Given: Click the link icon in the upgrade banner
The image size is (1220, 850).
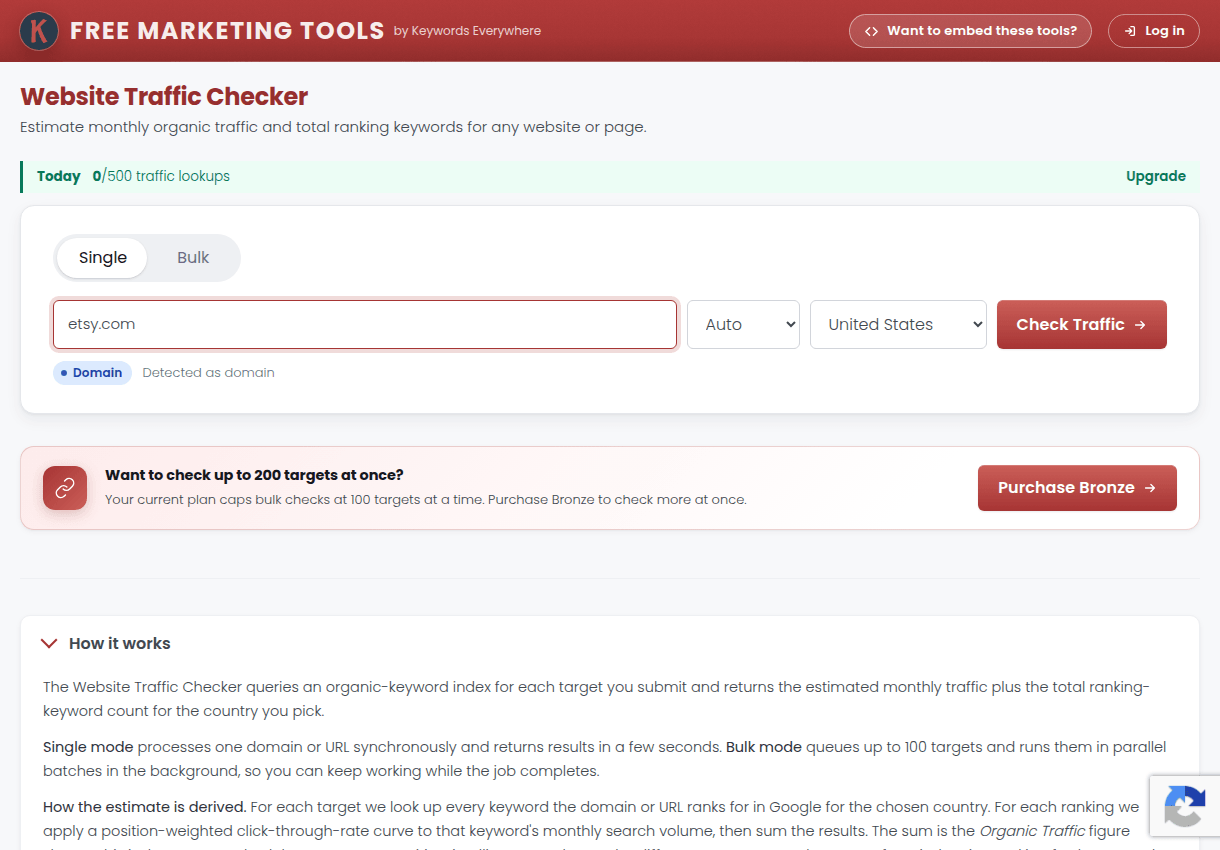Looking at the screenshot, I should click(x=65, y=488).
